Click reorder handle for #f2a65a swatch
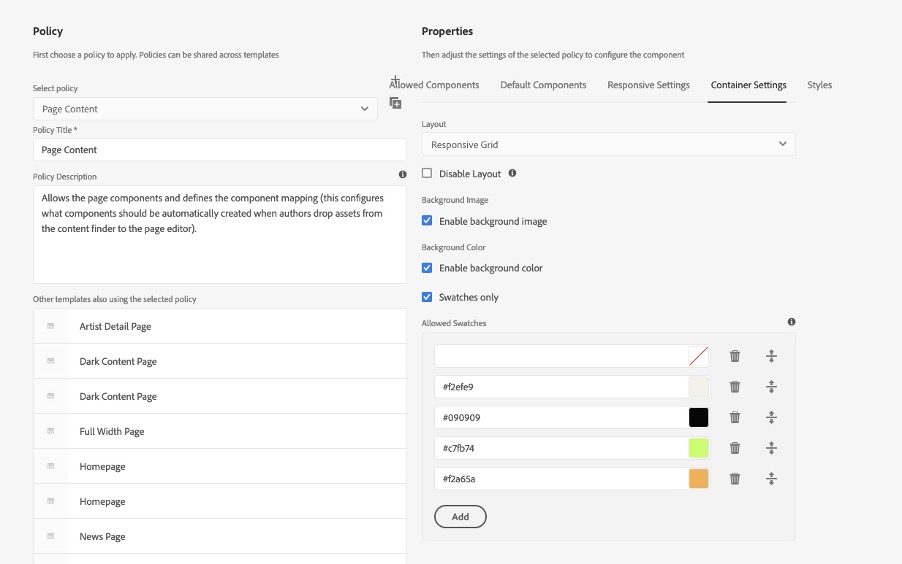Viewport: 902px width, 564px height. point(771,478)
